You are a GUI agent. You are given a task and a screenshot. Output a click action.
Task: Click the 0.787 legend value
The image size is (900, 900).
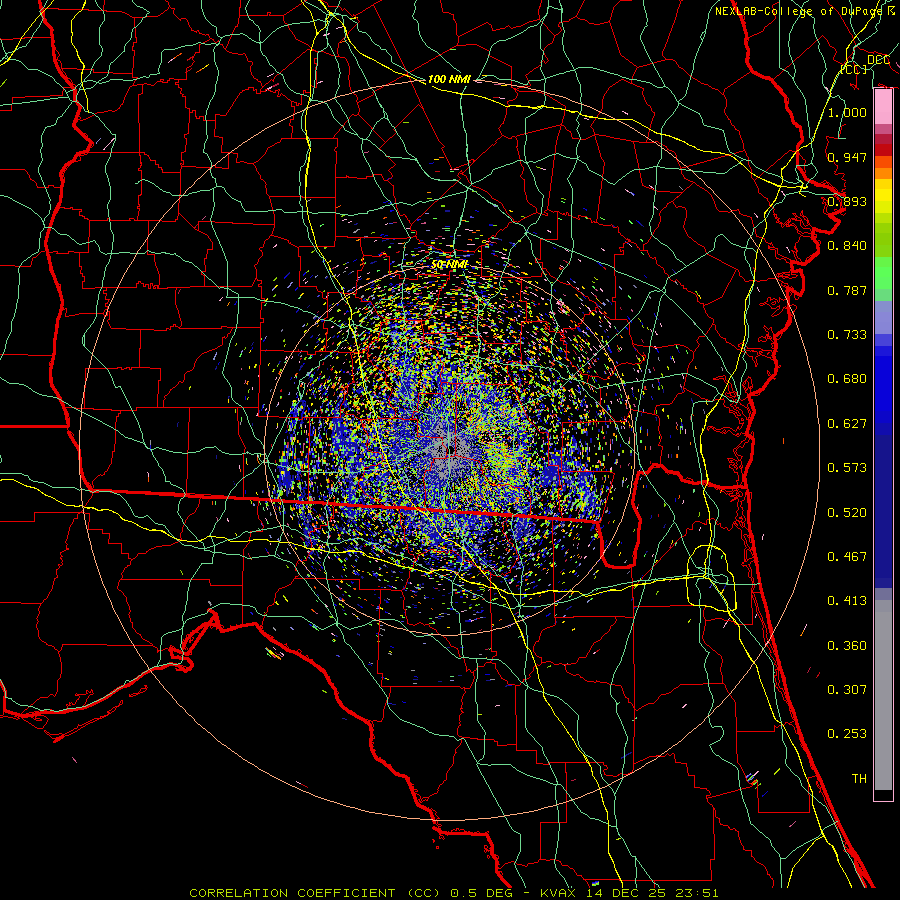click(x=847, y=290)
